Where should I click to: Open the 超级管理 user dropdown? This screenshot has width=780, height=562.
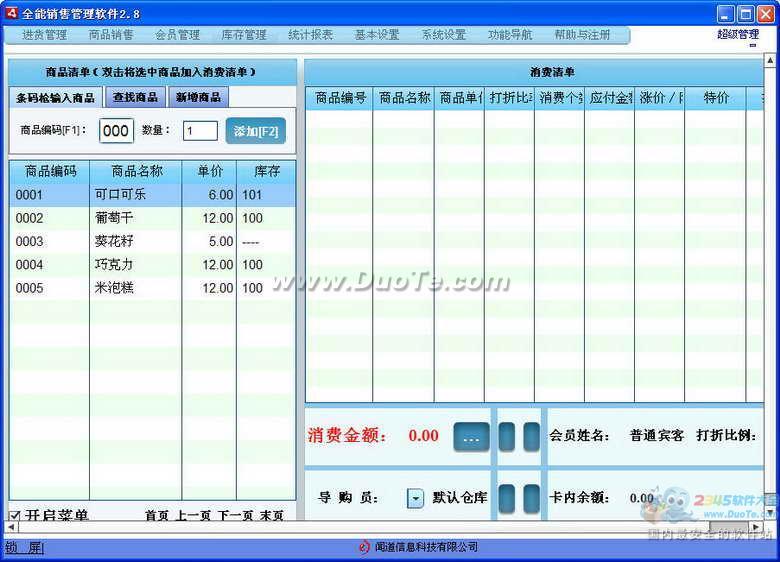738,36
